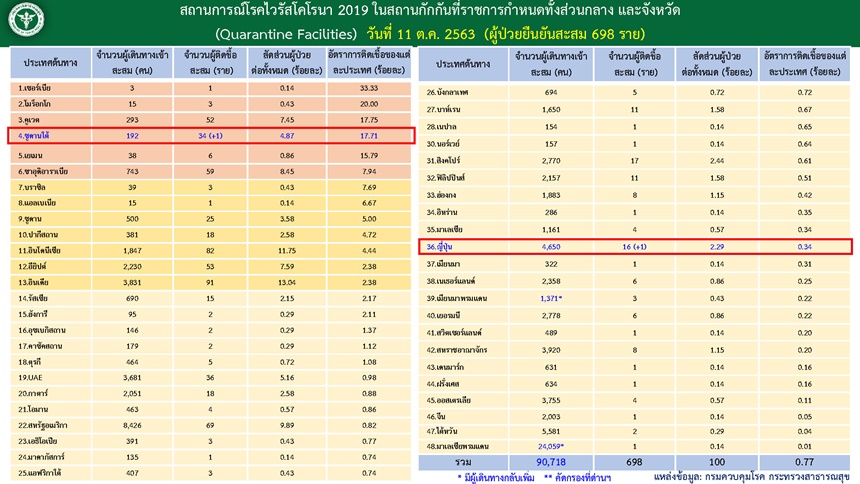Click the row '35.มาเลเซีย'

(634, 229)
